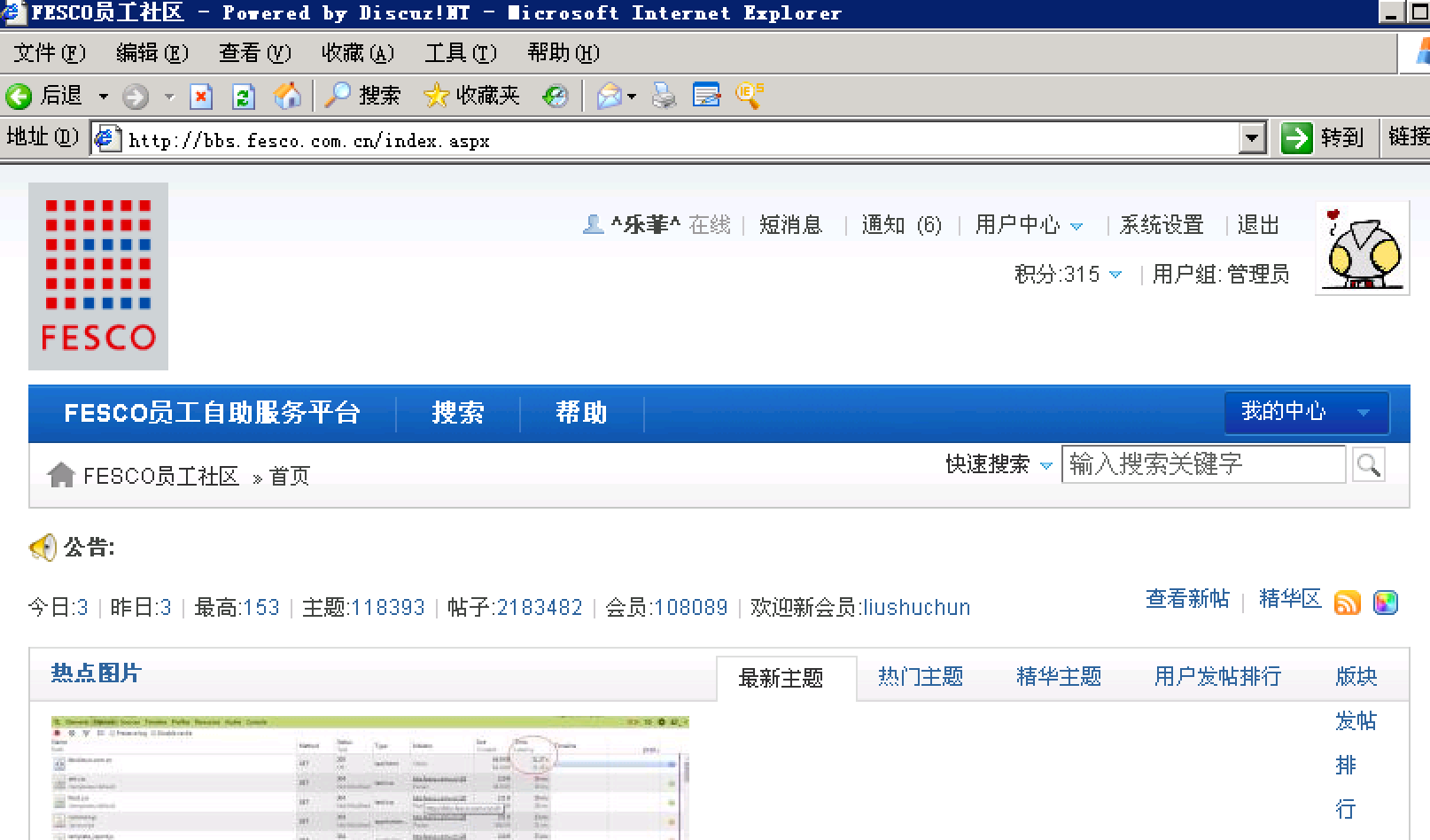This screenshot has width=1430, height=840.
Task: Expand the address bar dropdown
Action: coord(1252,138)
